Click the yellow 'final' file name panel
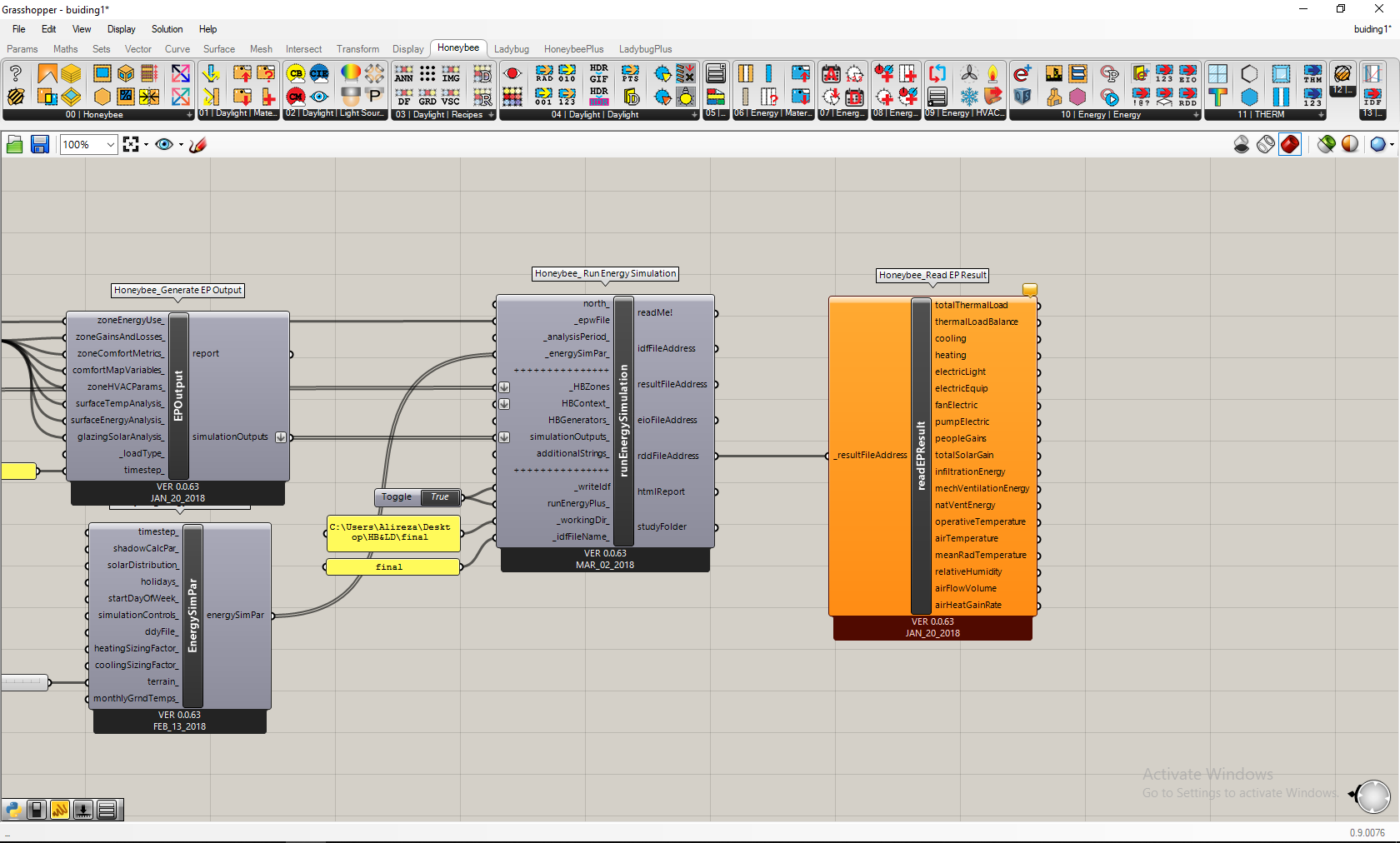This screenshot has width=1400, height=843. 392,567
